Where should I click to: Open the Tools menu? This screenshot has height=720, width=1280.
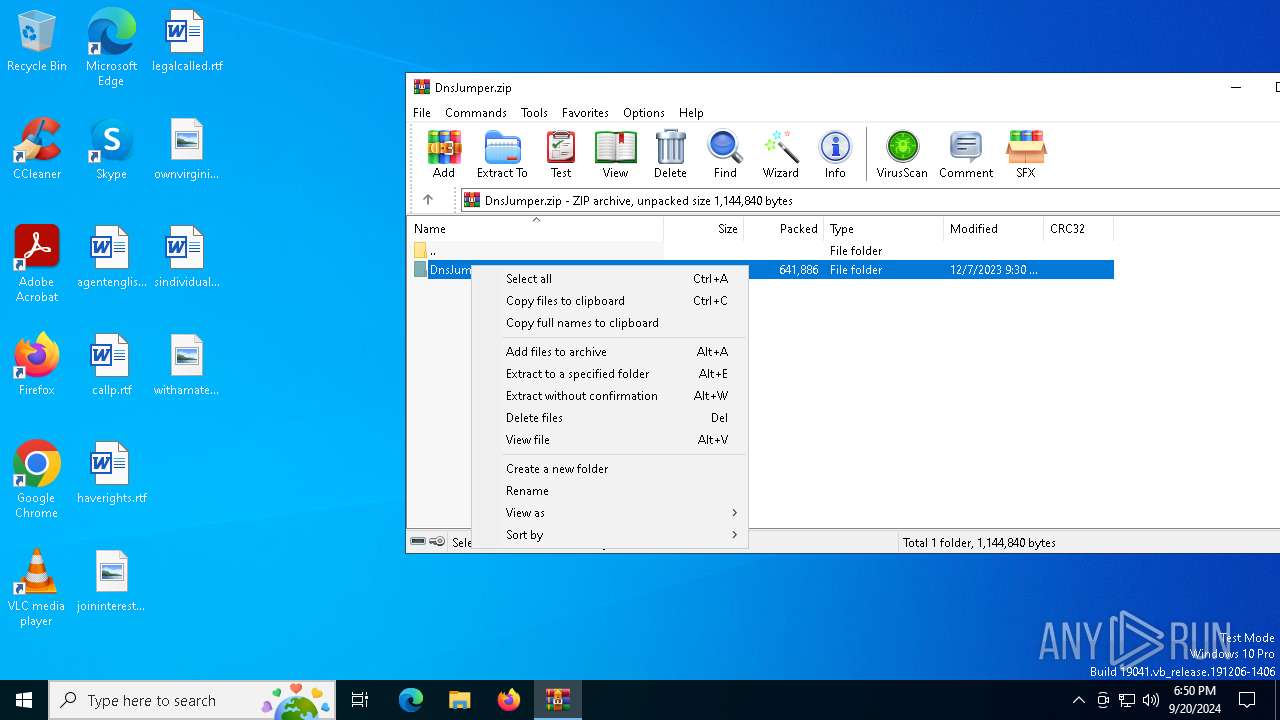coord(534,113)
